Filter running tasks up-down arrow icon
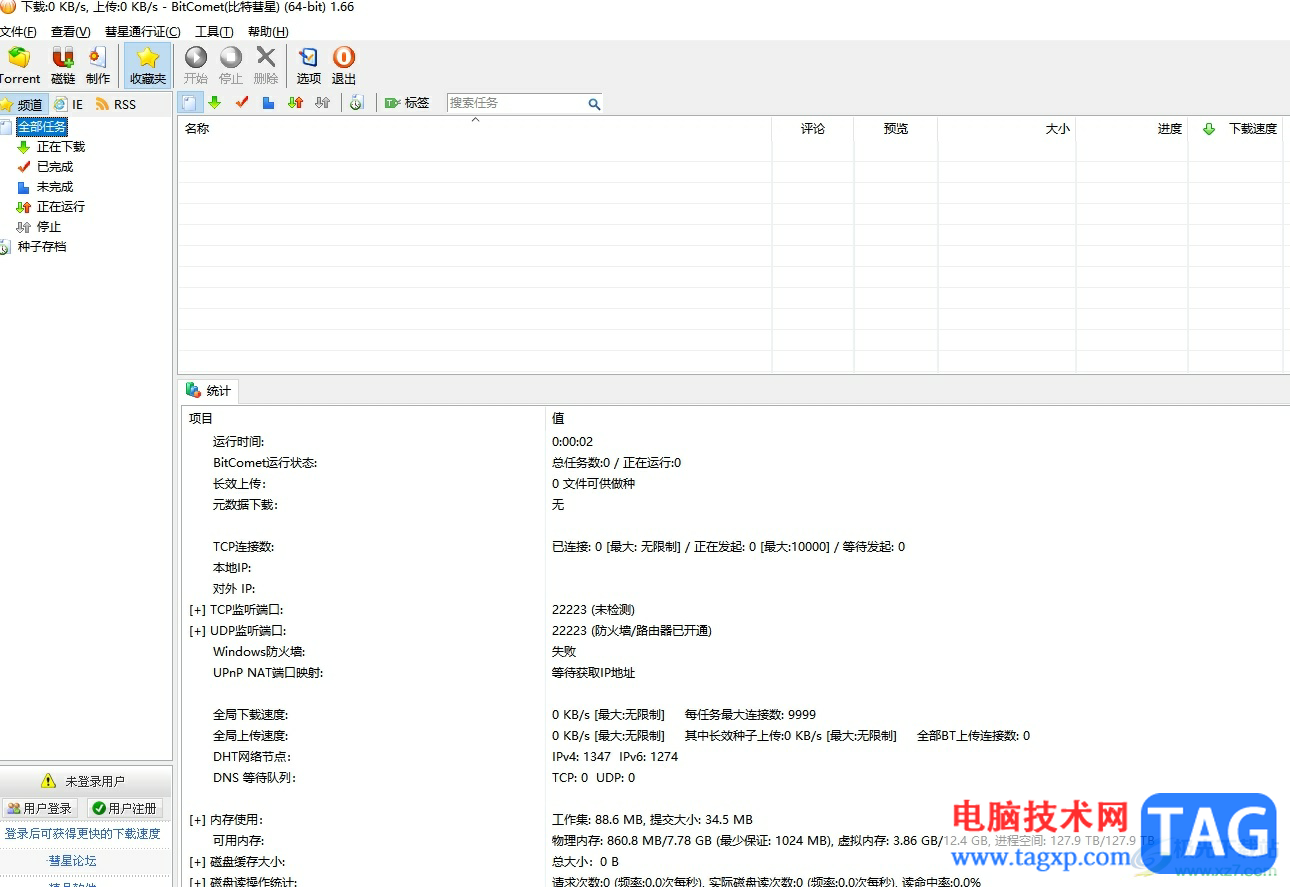 pyautogui.click(x=295, y=103)
